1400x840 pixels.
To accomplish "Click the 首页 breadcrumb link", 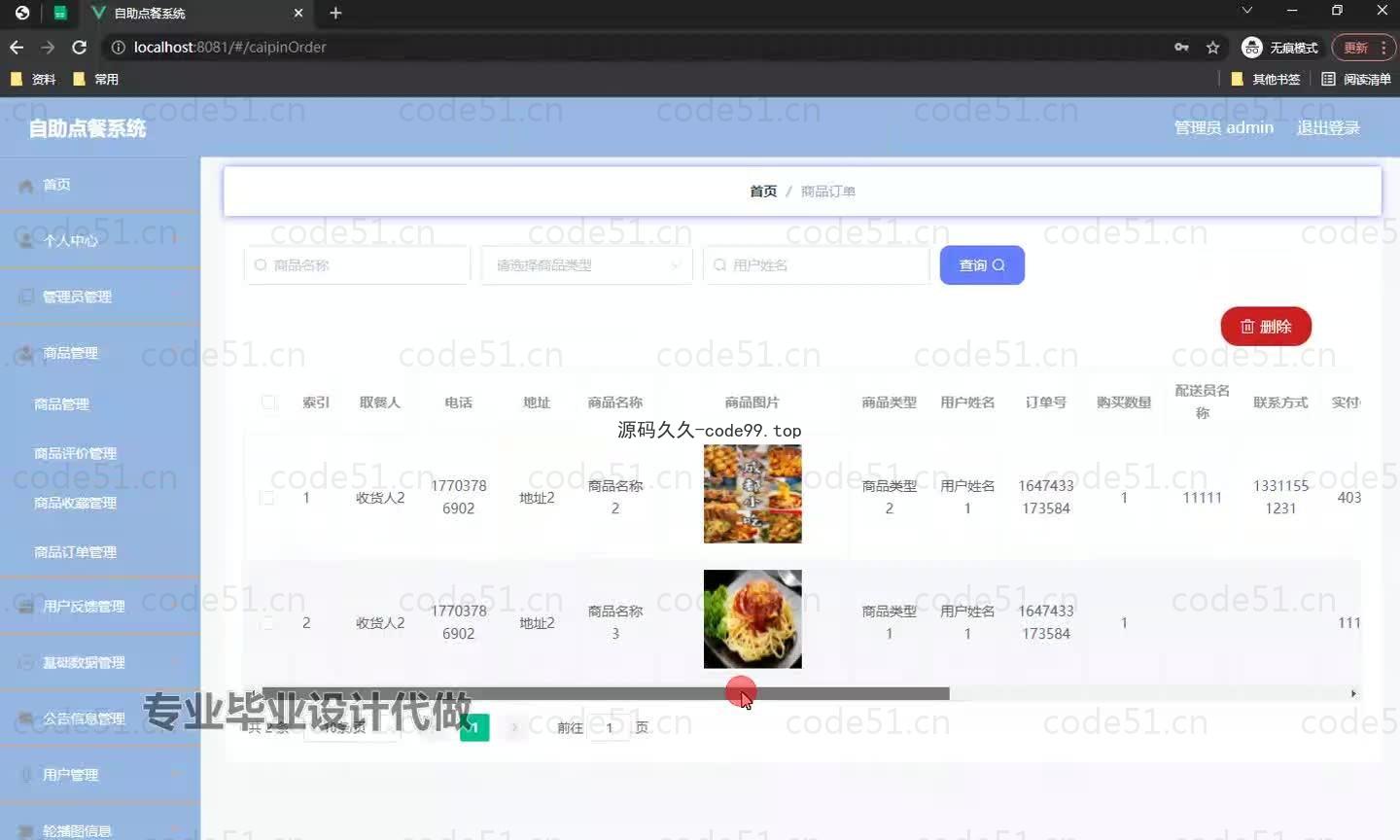I will pyautogui.click(x=763, y=192).
